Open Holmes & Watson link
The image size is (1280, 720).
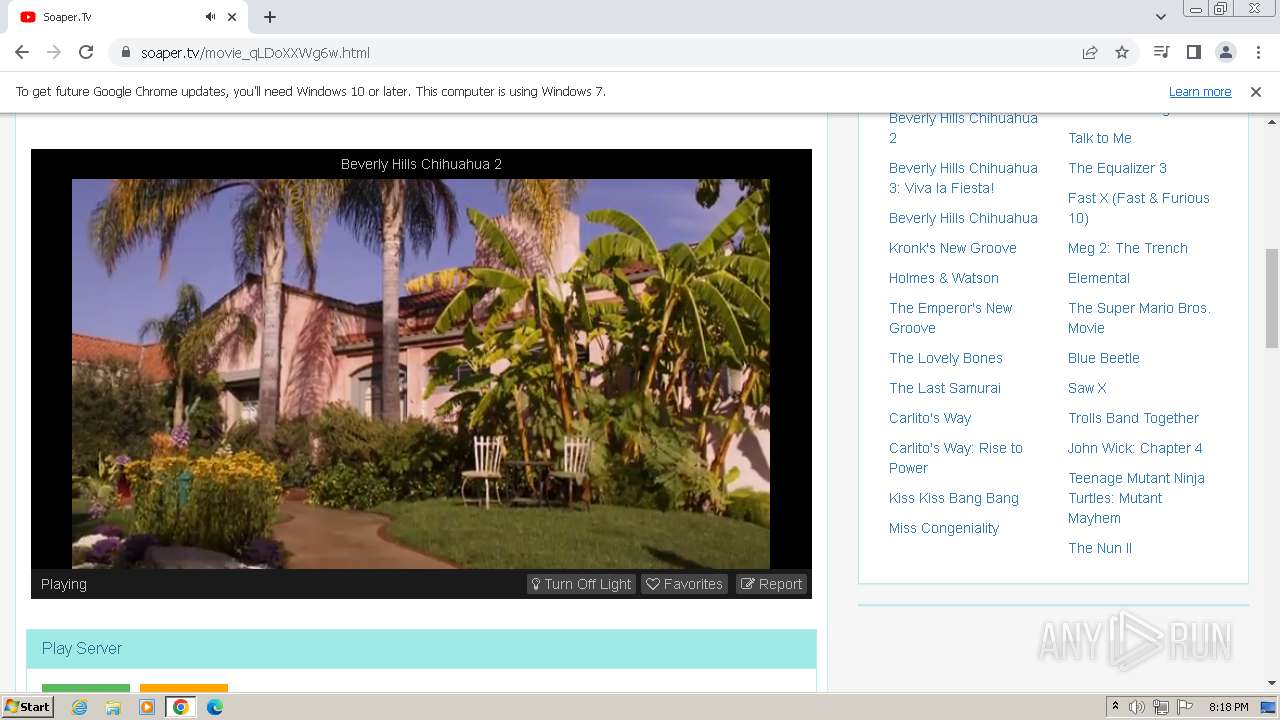[943, 278]
